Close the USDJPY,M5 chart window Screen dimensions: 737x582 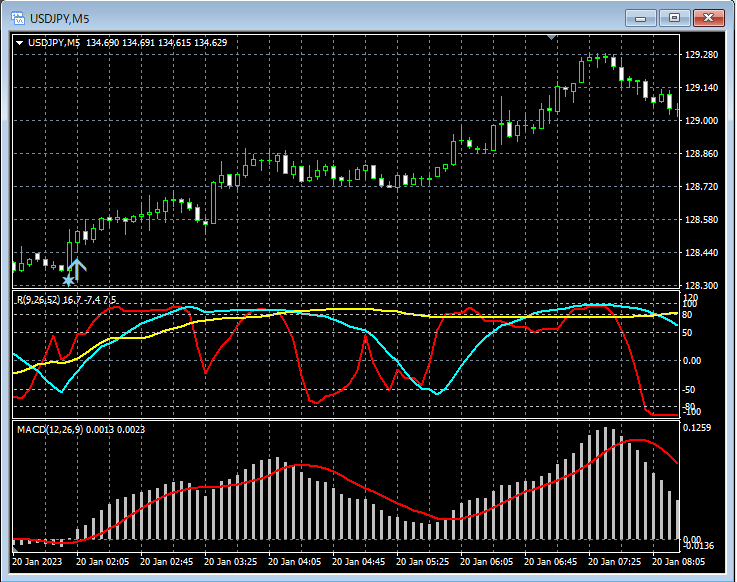click(708, 18)
